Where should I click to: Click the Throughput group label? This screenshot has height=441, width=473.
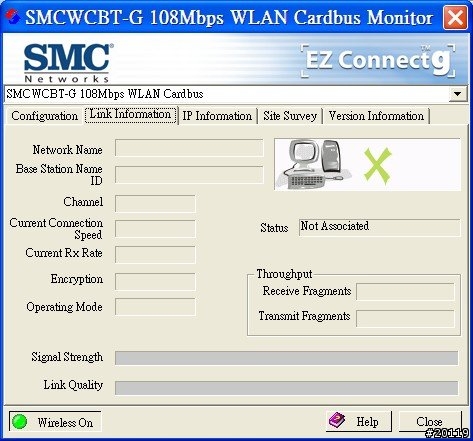[284, 274]
